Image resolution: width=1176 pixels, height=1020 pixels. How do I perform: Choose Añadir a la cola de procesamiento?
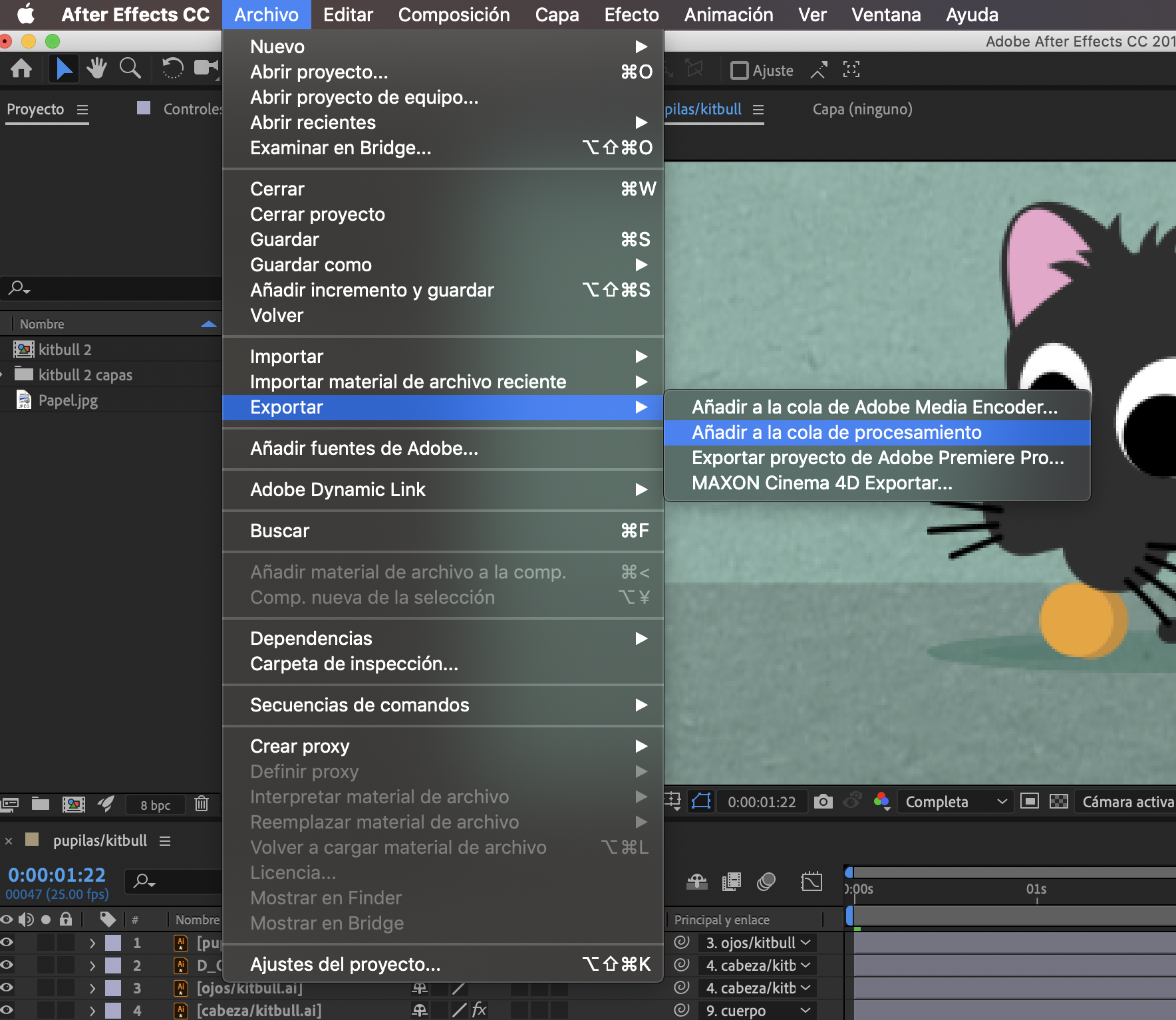837,432
